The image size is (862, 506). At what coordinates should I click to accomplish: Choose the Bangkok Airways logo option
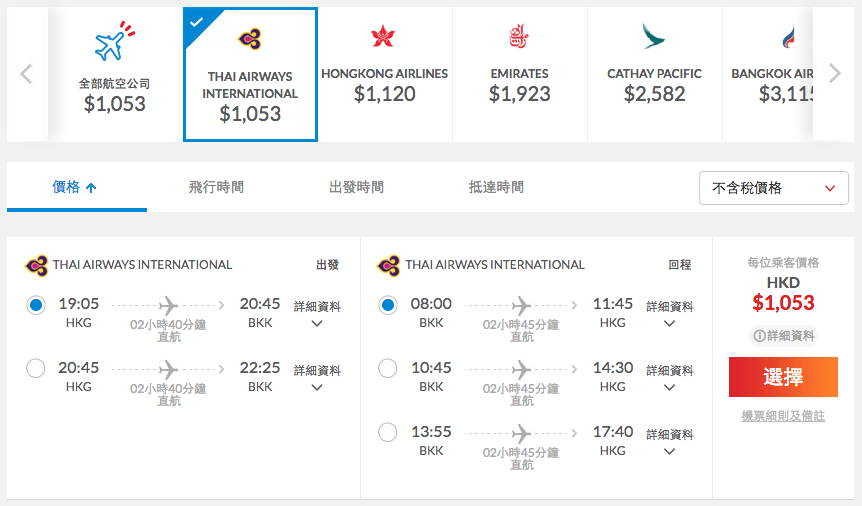[788, 37]
